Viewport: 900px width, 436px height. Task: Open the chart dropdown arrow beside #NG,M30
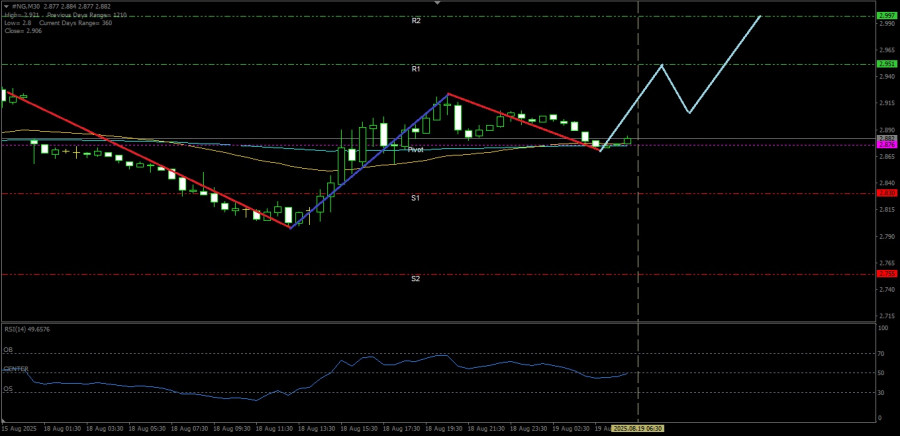[x=6, y=5]
